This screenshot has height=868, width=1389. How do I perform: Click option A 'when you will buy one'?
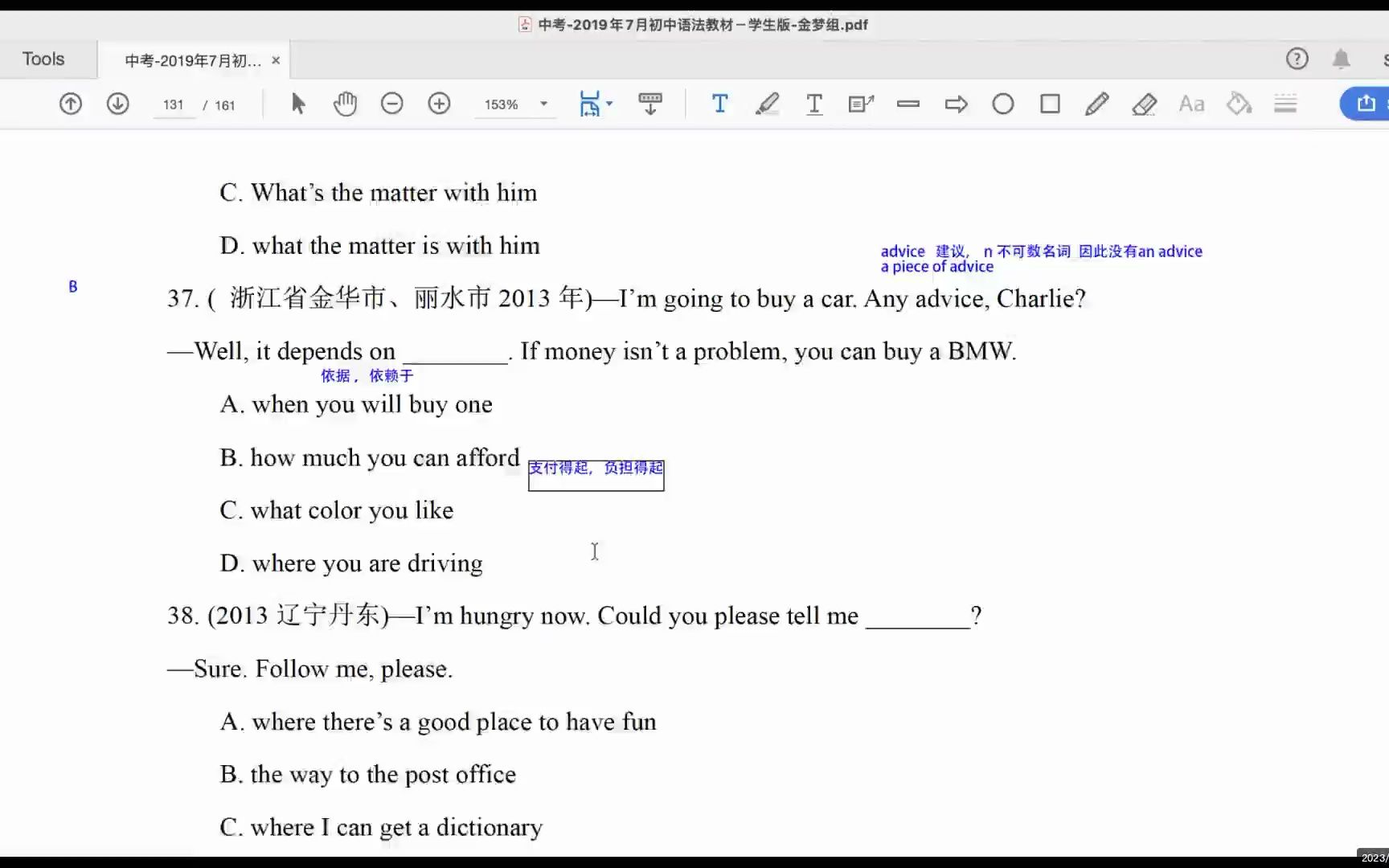tap(356, 404)
